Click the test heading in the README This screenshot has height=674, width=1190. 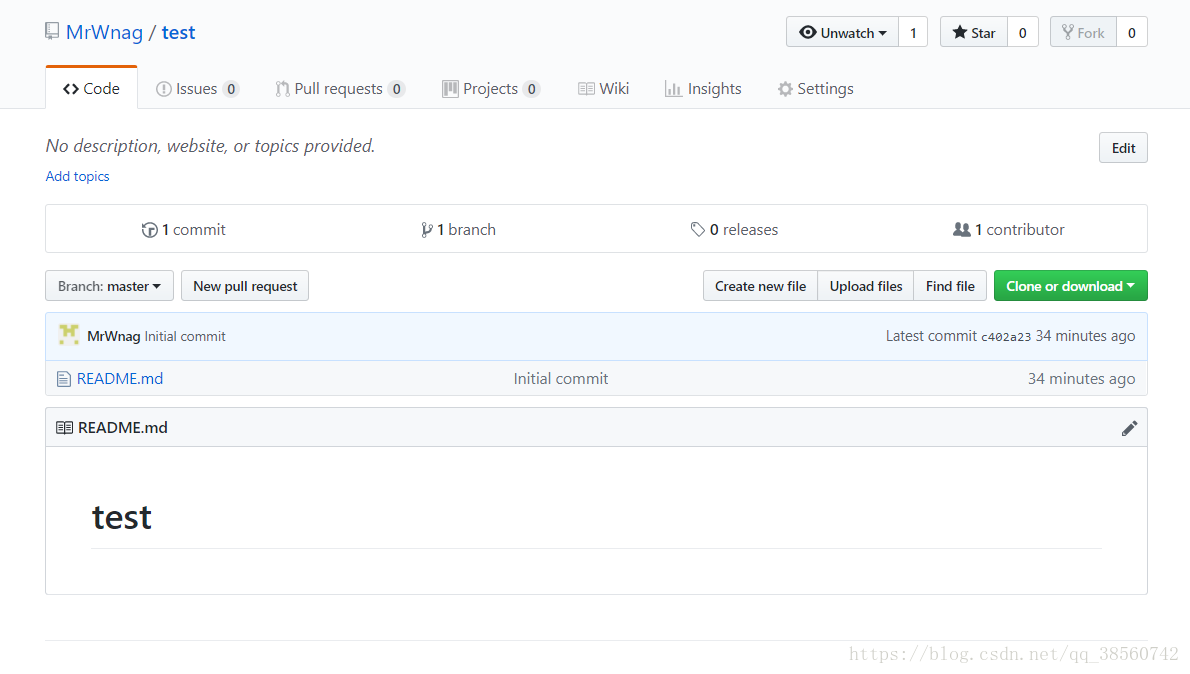tap(121, 518)
